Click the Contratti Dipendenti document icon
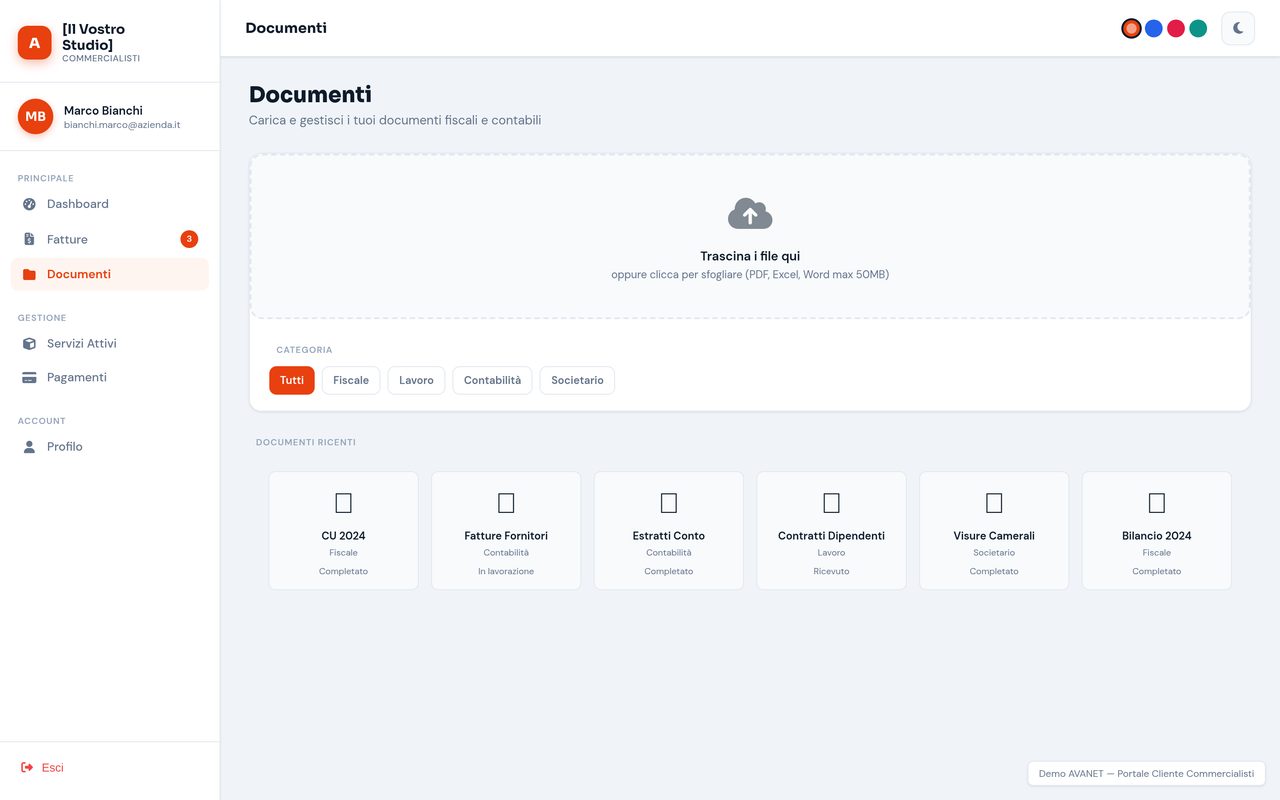This screenshot has height=800, width=1280. pos(831,503)
